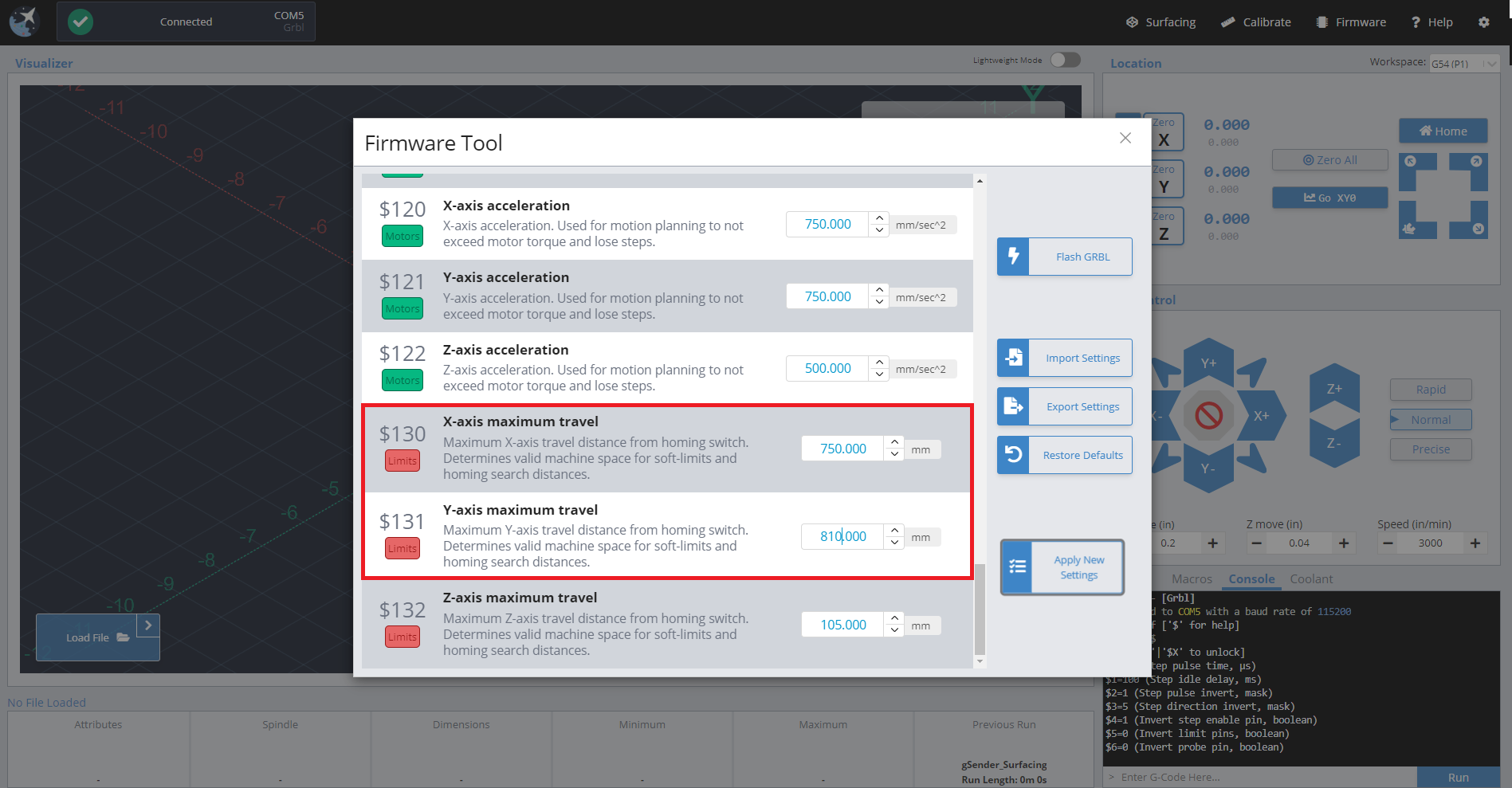
Task: Open the Calibrate menu item
Action: tap(1256, 22)
